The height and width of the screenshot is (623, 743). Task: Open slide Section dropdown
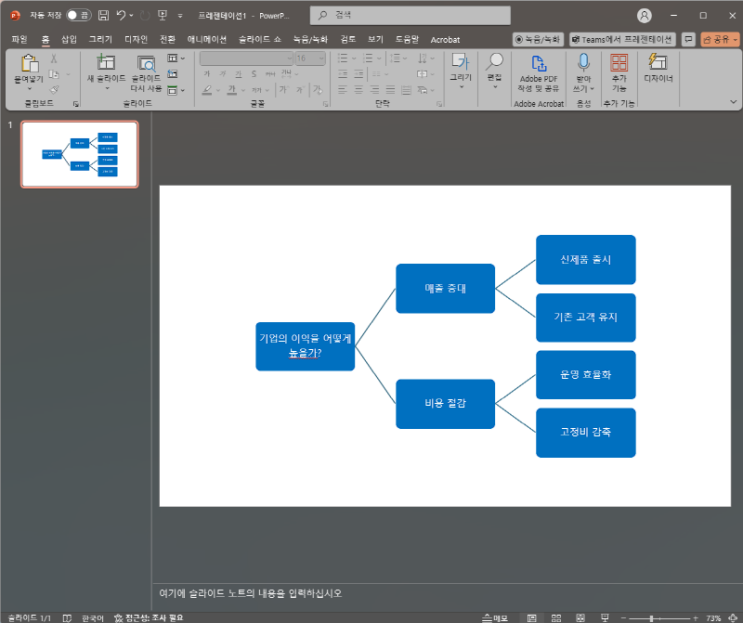(176, 90)
